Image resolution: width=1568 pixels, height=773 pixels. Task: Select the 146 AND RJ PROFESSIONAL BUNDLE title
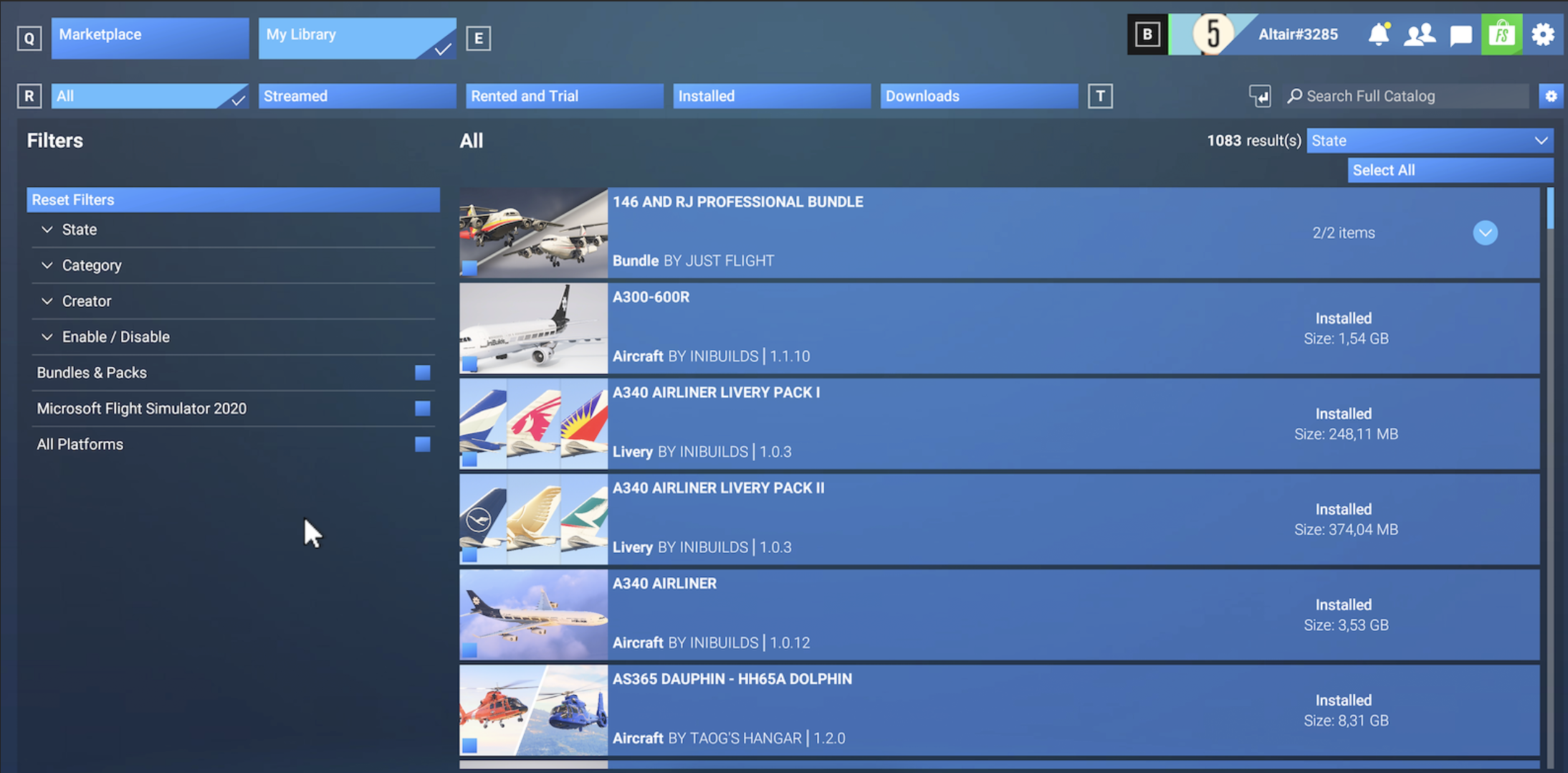[737, 202]
